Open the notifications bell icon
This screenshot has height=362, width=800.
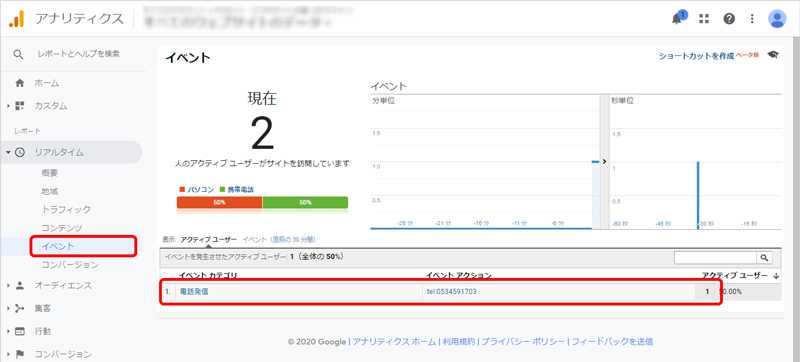pos(677,19)
